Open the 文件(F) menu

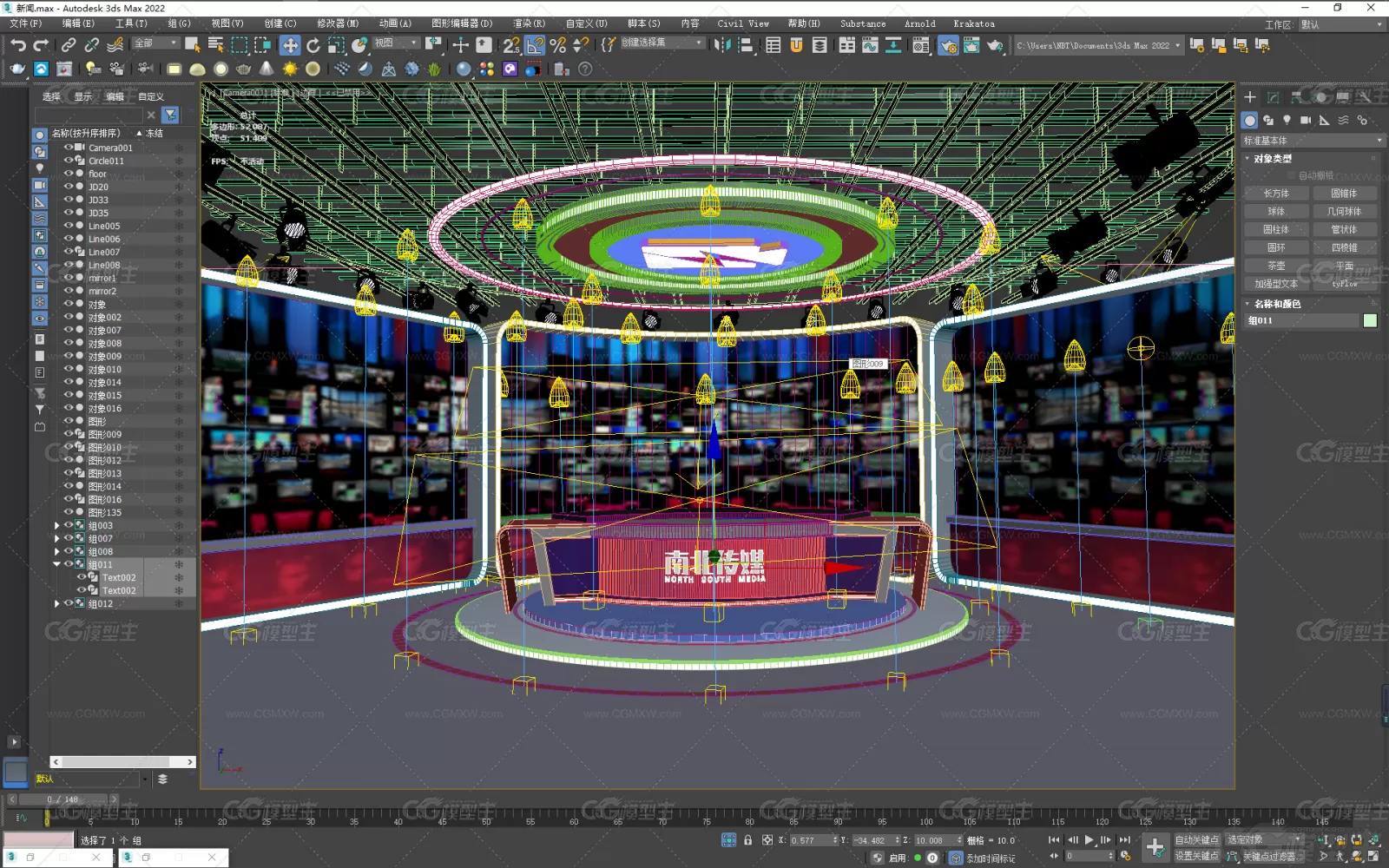[x=25, y=23]
